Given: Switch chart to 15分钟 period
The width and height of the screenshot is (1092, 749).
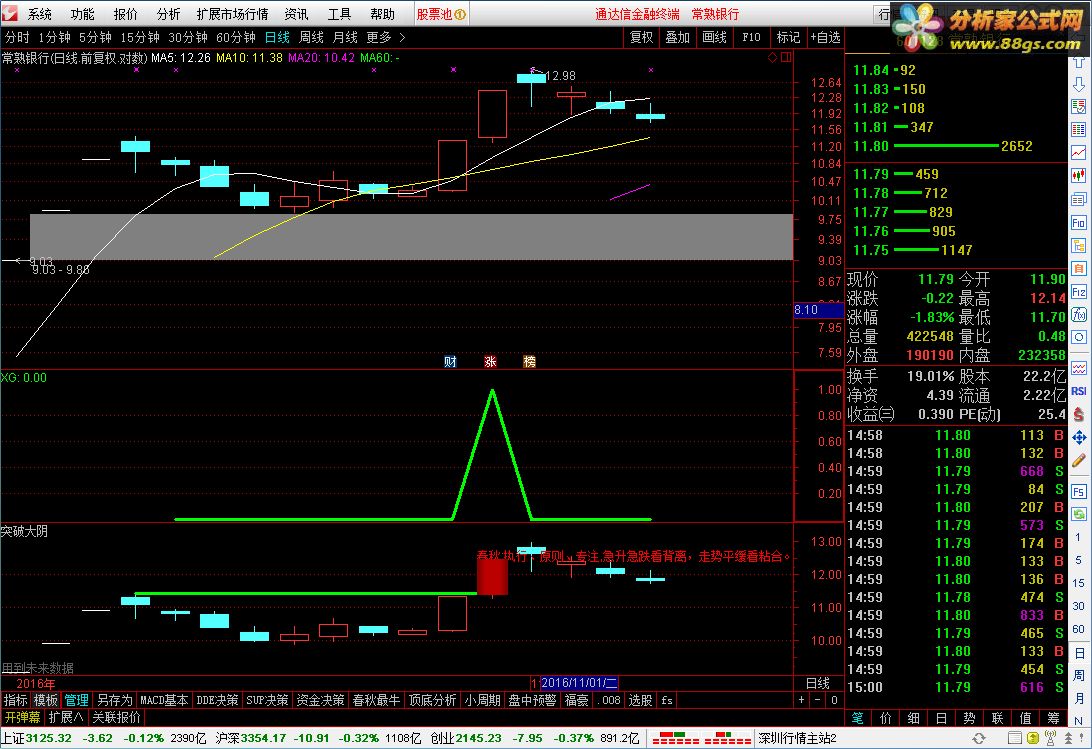Looking at the screenshot, I should click(139, 37).
